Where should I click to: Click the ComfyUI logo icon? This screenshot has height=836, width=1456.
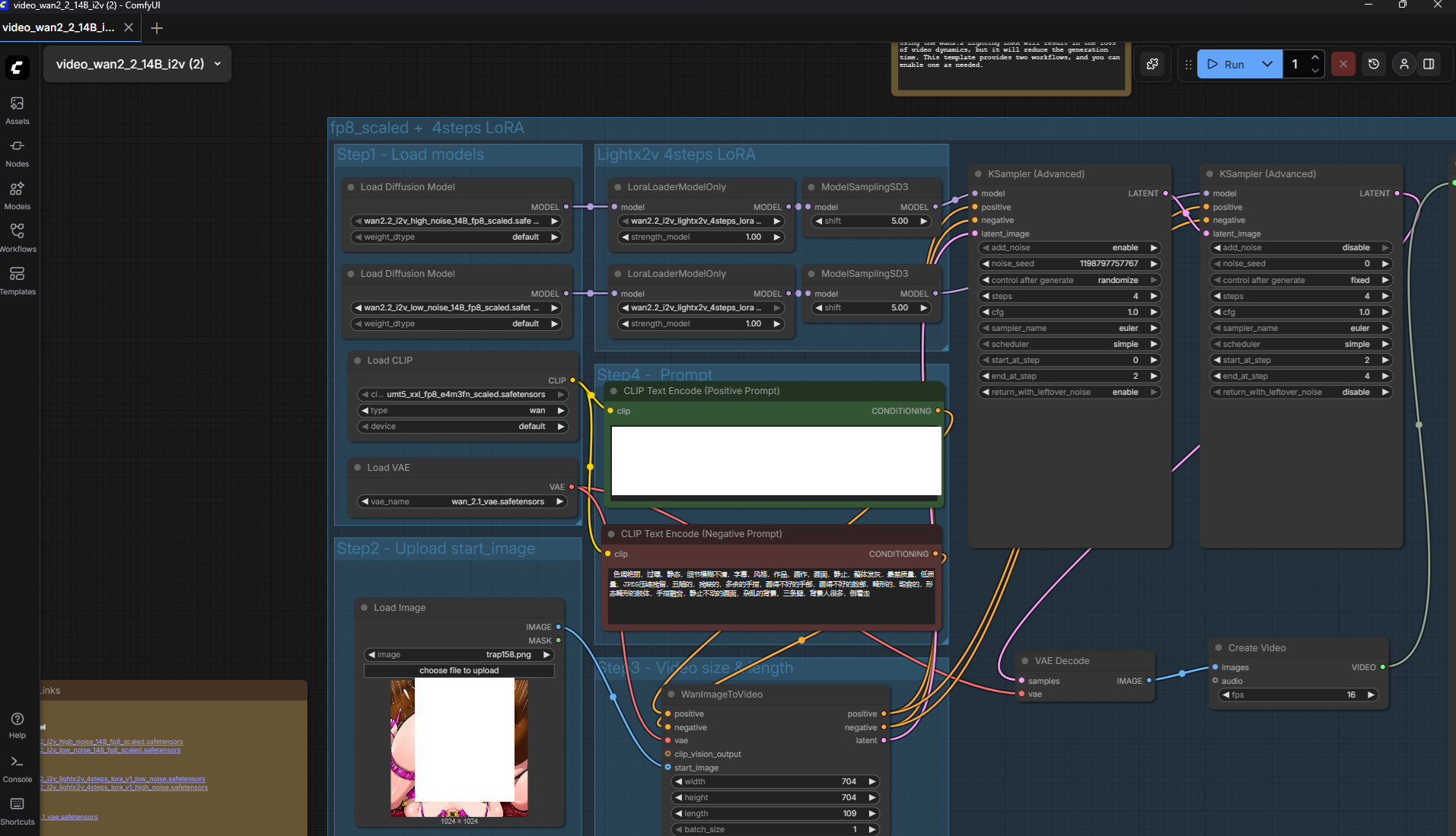click(18, 68)
